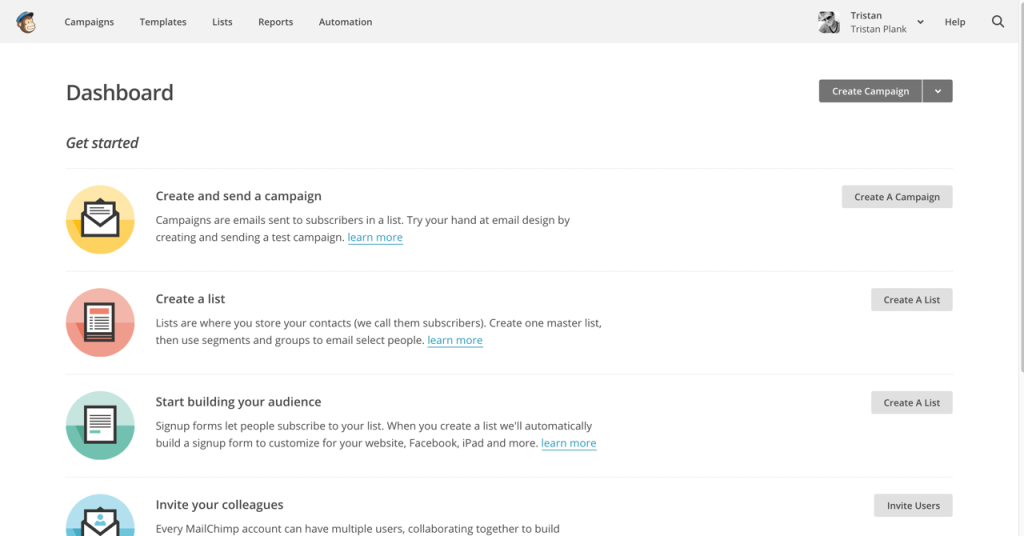This screenshot has width=1024, height=536.
Task: Click the Invite your colleagues heading
Action: pos(219,505)
